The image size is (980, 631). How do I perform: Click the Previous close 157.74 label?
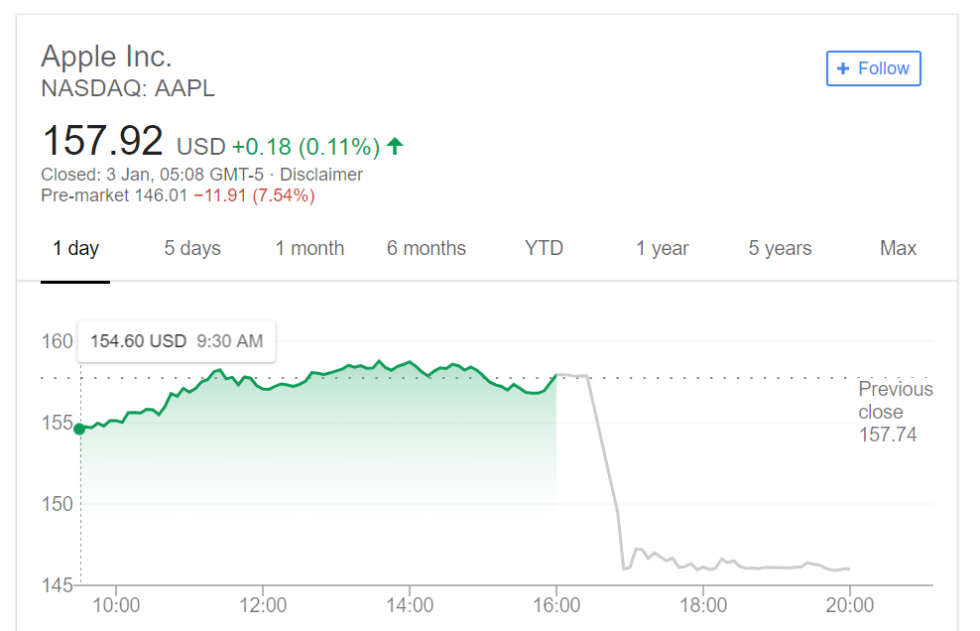coord(894,411)
